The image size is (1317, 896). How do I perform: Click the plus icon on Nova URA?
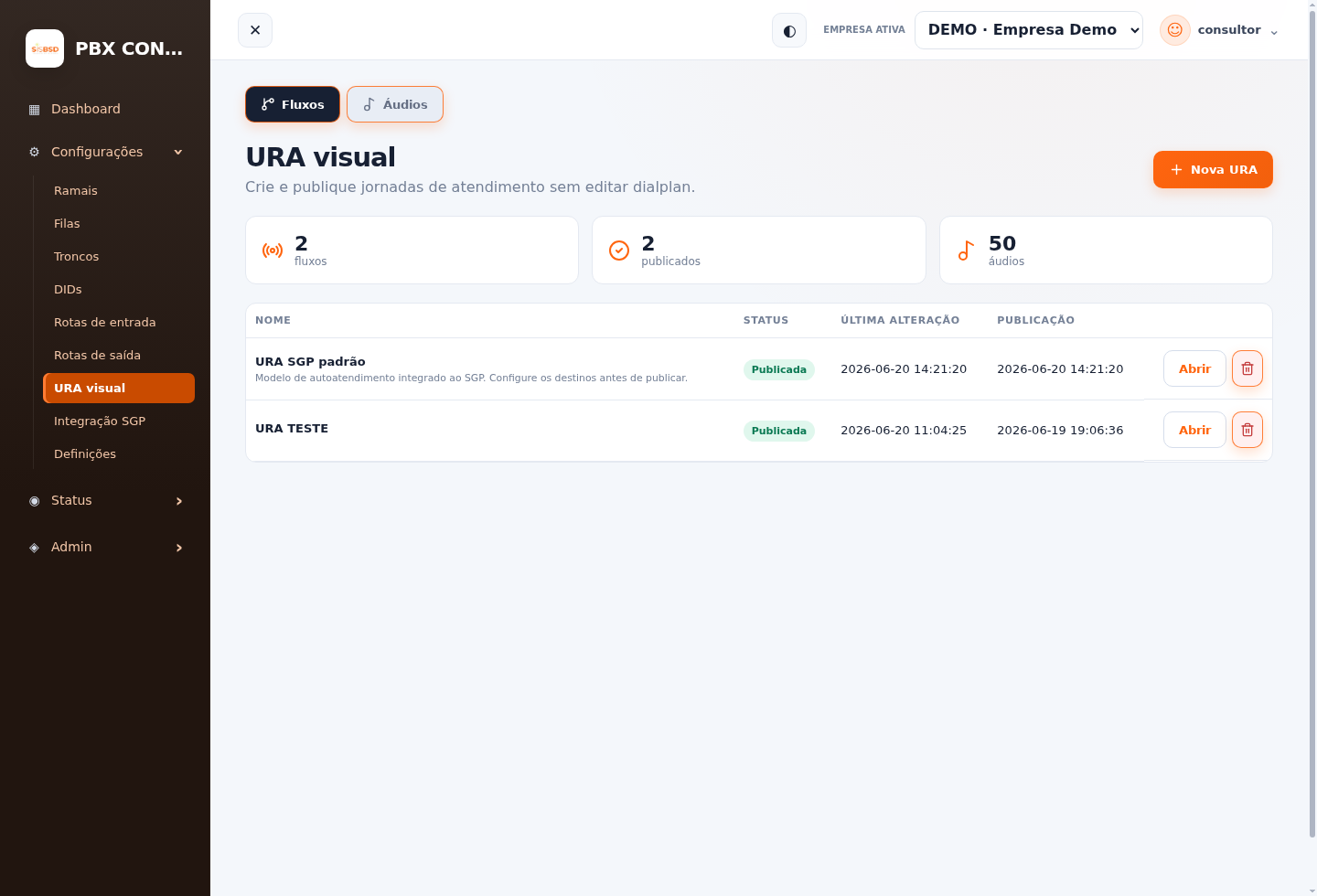pos(1176,169)
